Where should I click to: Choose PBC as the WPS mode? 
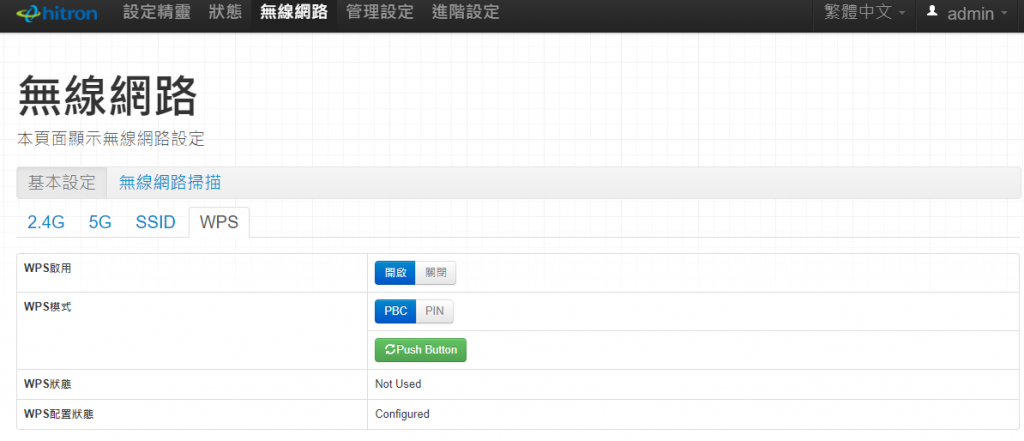coord(395,311)
